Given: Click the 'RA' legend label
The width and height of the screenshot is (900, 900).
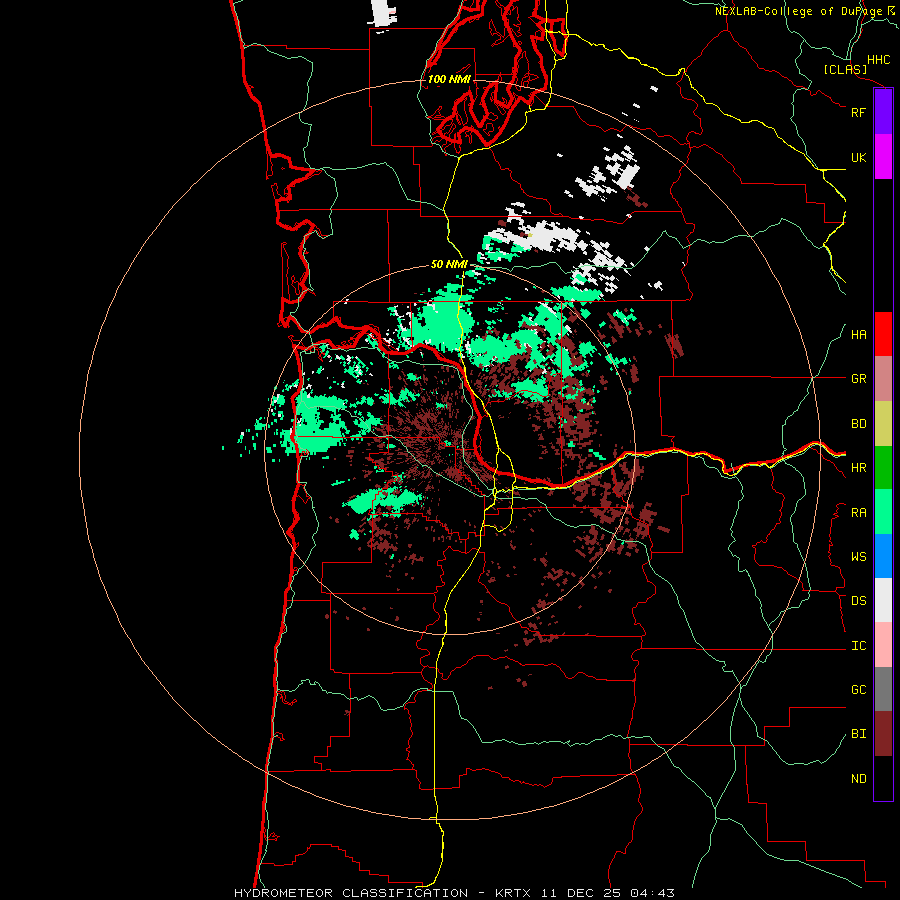Looking at the screenshot, I should (858, 513).
